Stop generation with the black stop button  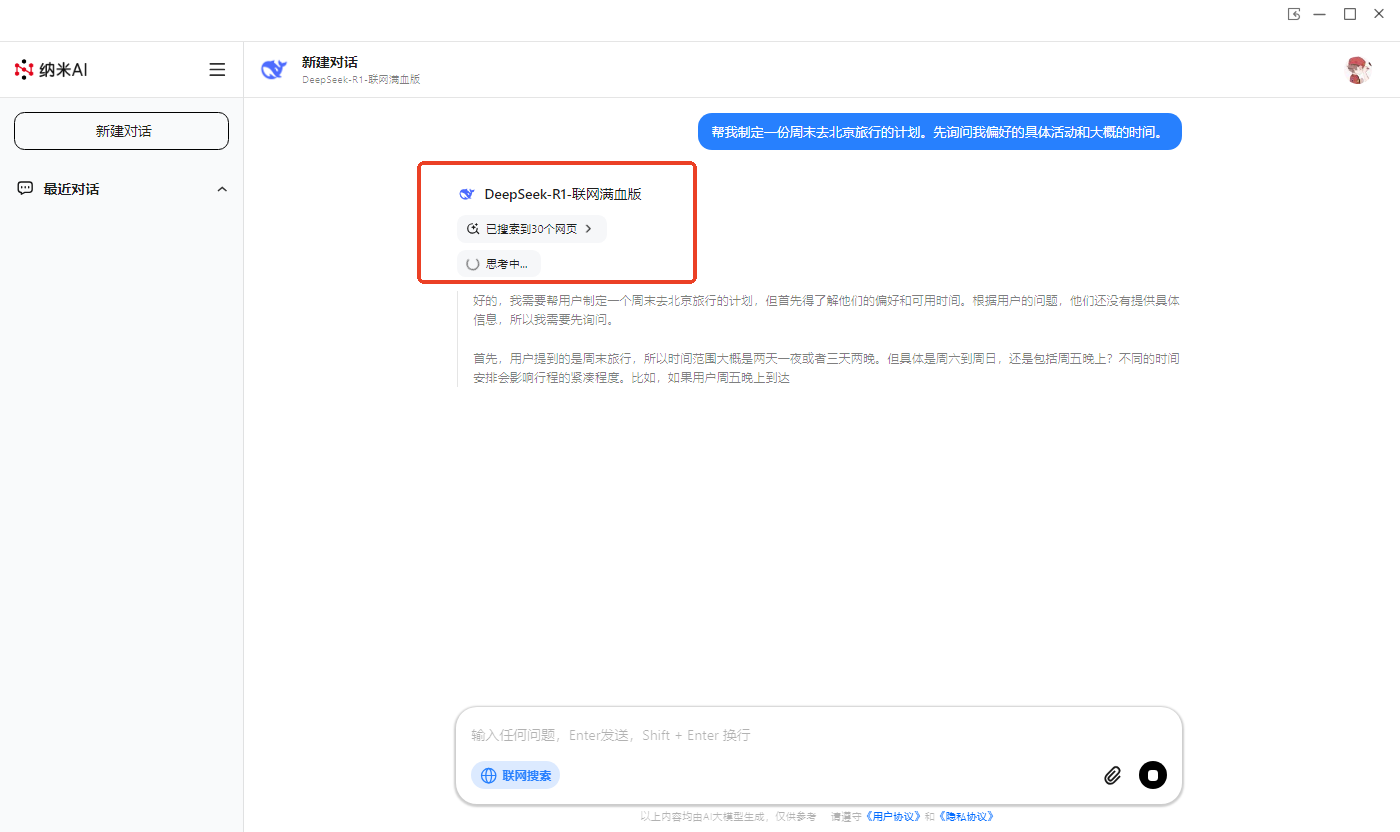pos(1153,775)
